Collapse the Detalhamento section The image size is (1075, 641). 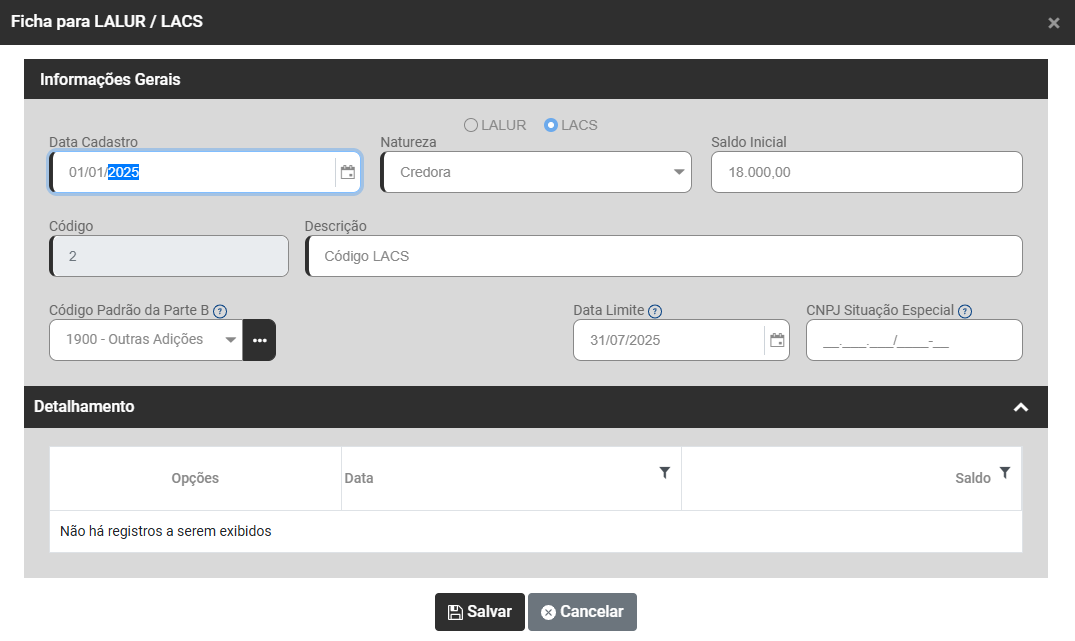(x=1021, y=407)
